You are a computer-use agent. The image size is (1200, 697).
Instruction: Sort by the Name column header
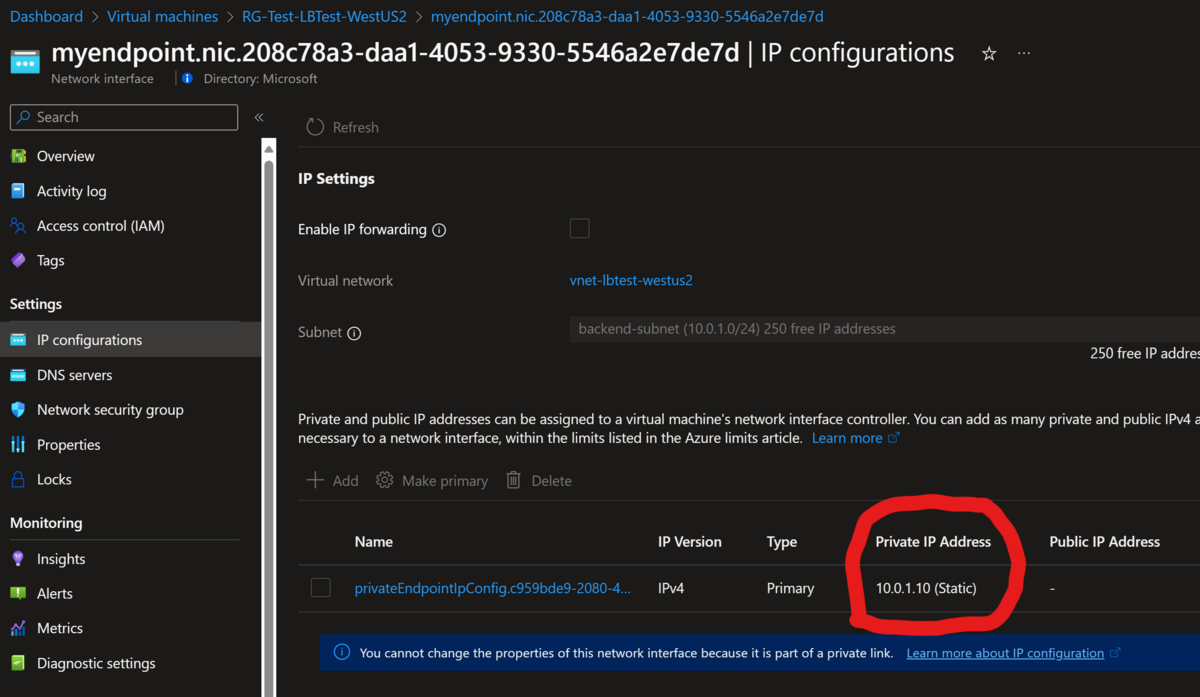click(373, 542)
